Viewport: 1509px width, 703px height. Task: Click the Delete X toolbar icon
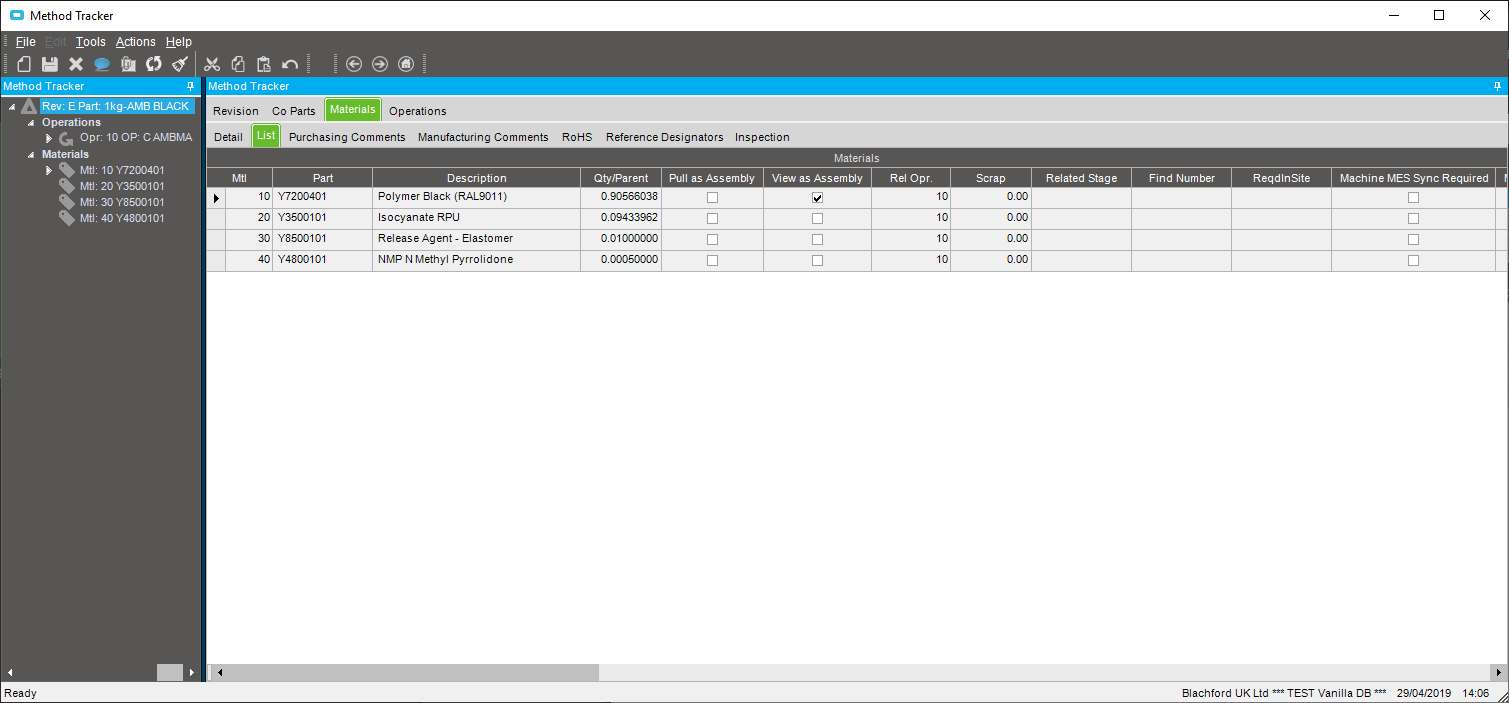[76, 64]
